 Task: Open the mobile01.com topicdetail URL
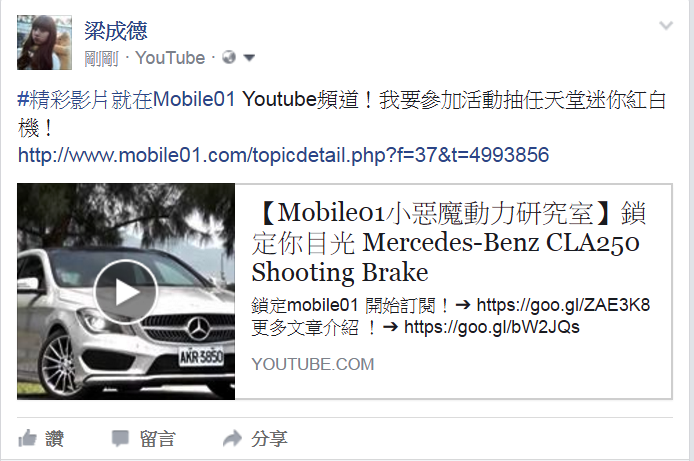283,155
